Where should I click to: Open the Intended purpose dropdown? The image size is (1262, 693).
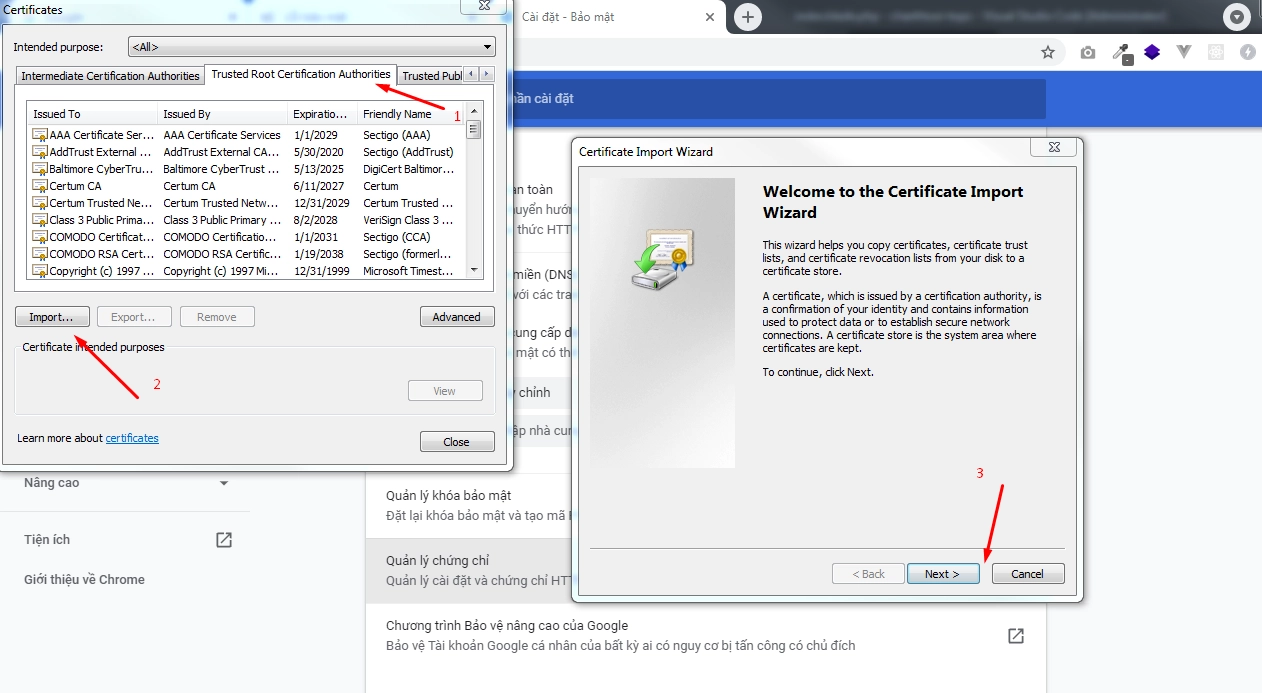[x=312, y=47]
